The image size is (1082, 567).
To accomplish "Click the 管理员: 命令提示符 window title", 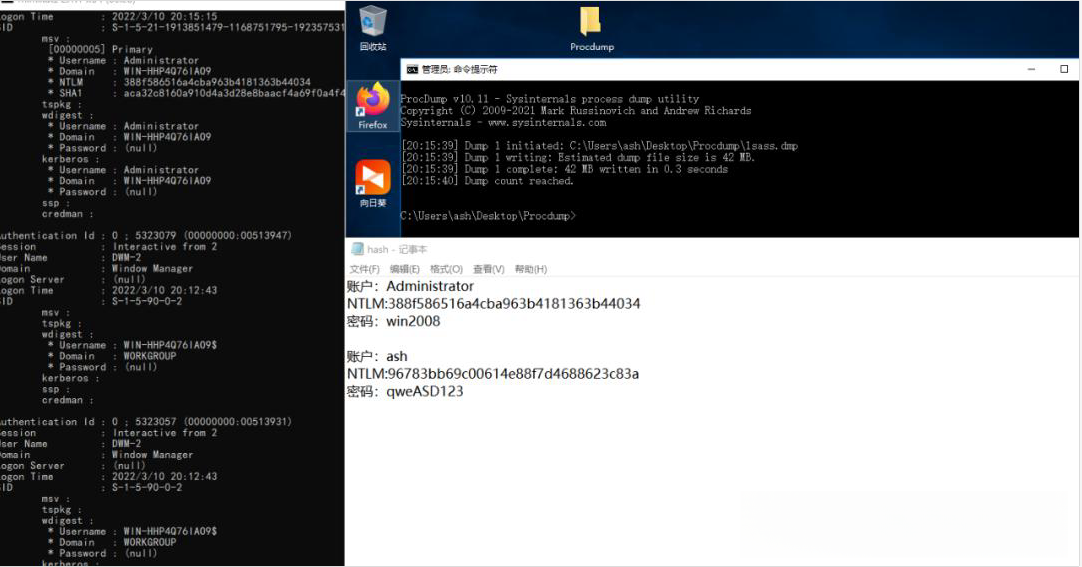I will pos(460,70).
